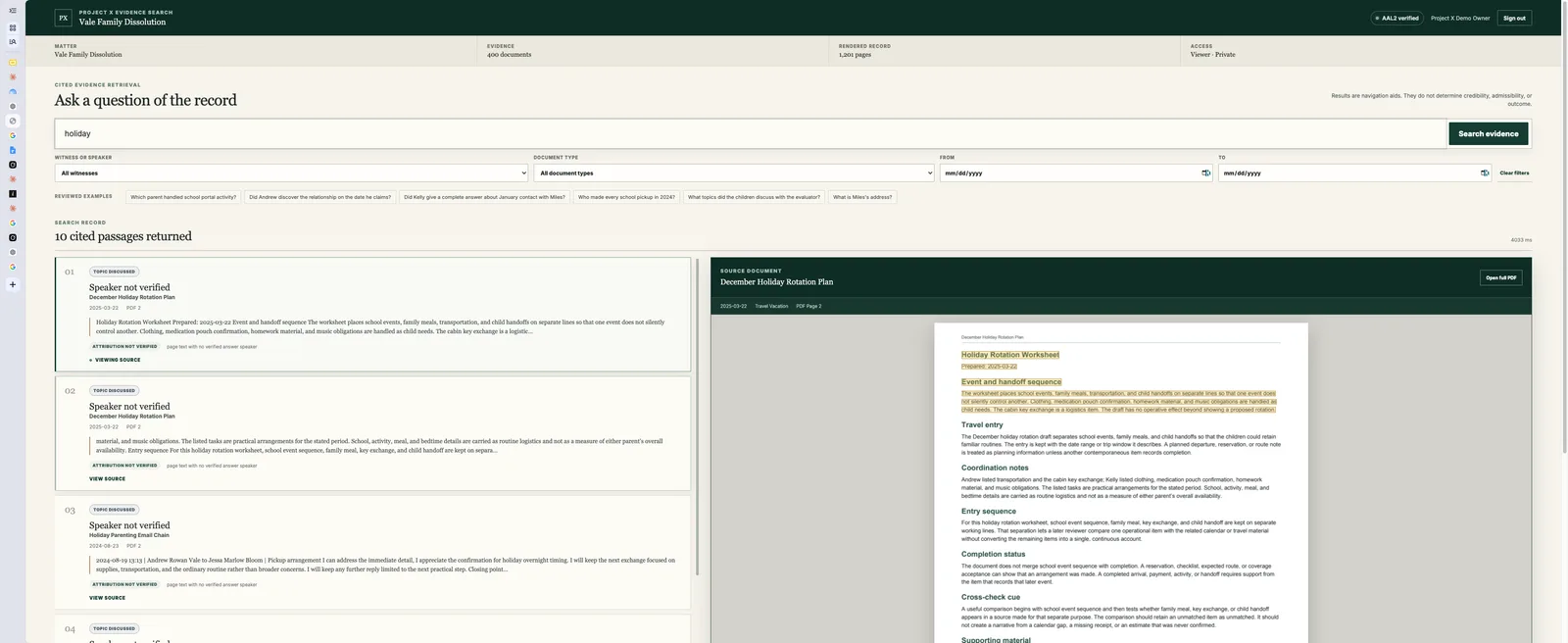Click the AAL2 verified status badge
Screen dimensions: 1568x643
click(1396, 18)
